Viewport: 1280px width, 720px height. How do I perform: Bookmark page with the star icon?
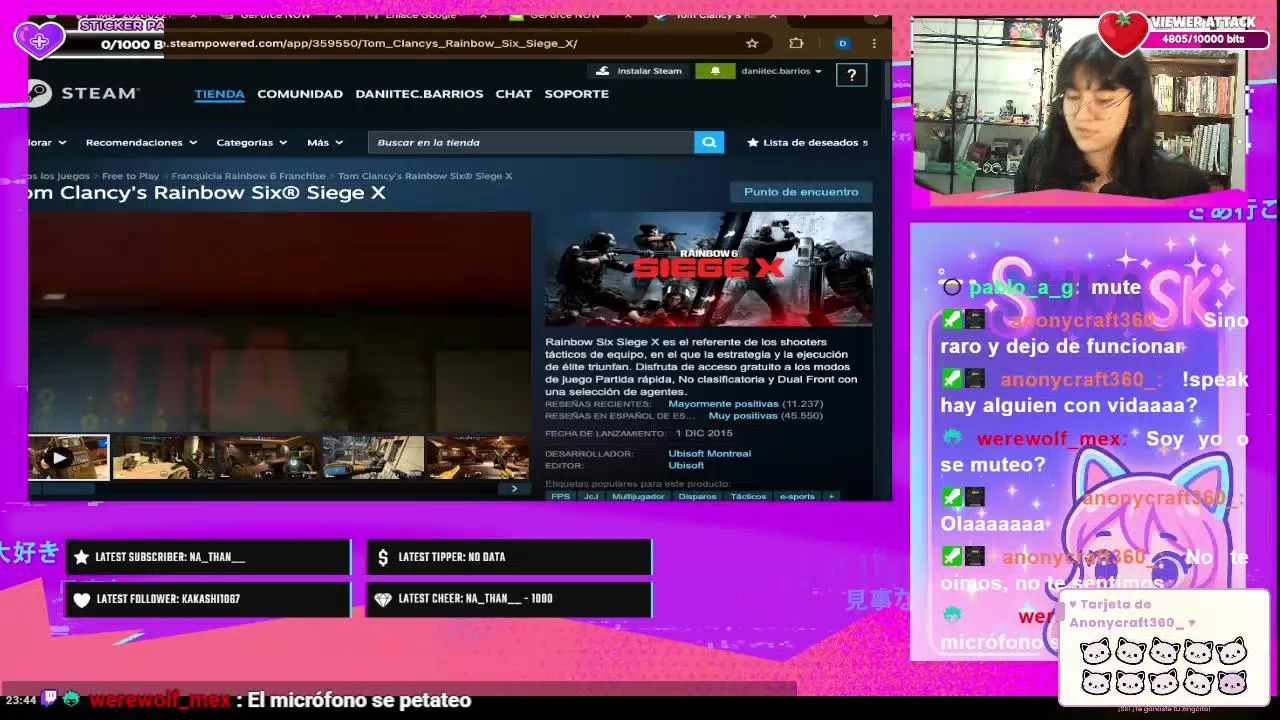[752, 43]
